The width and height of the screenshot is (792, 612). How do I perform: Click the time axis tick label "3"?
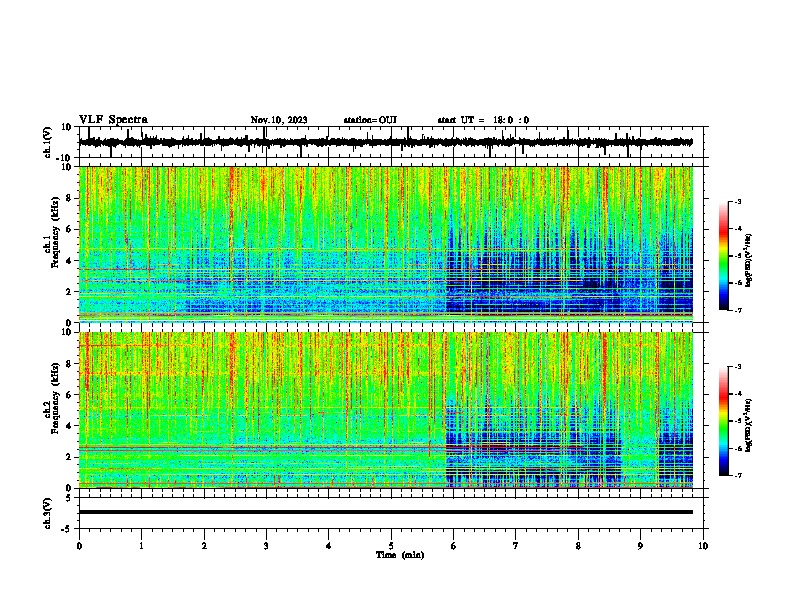266,546
